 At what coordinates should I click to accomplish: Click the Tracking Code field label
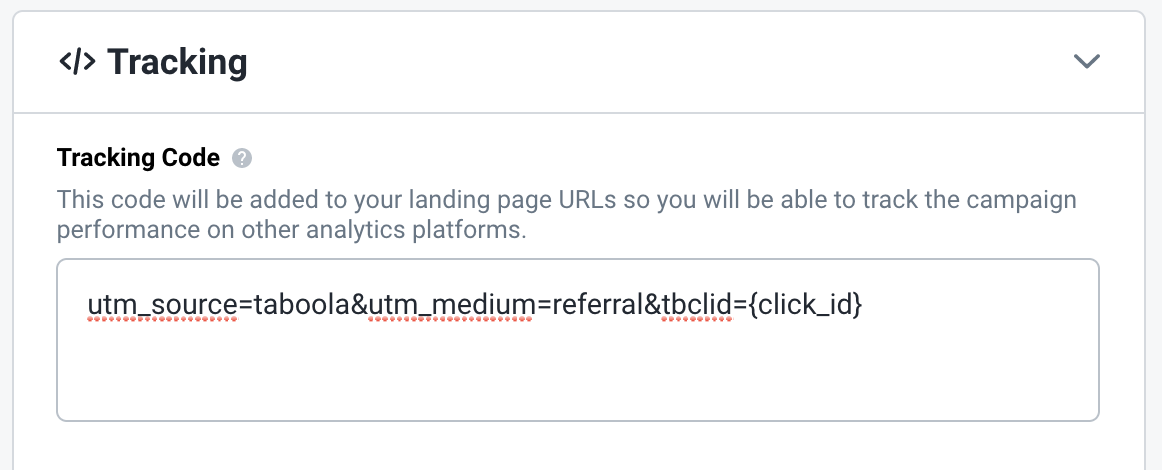point(139,158)
